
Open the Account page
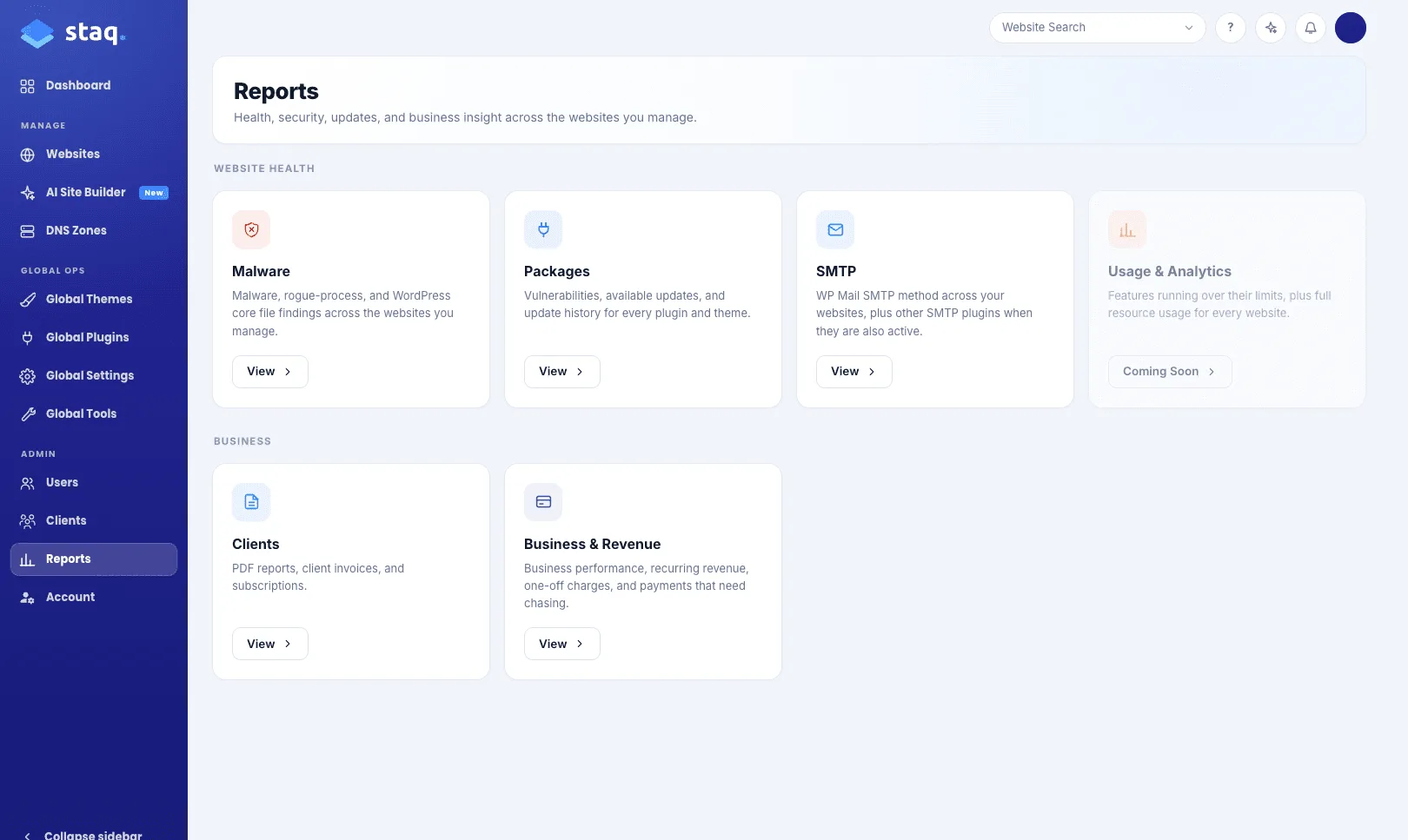click(x=94, y=598)
